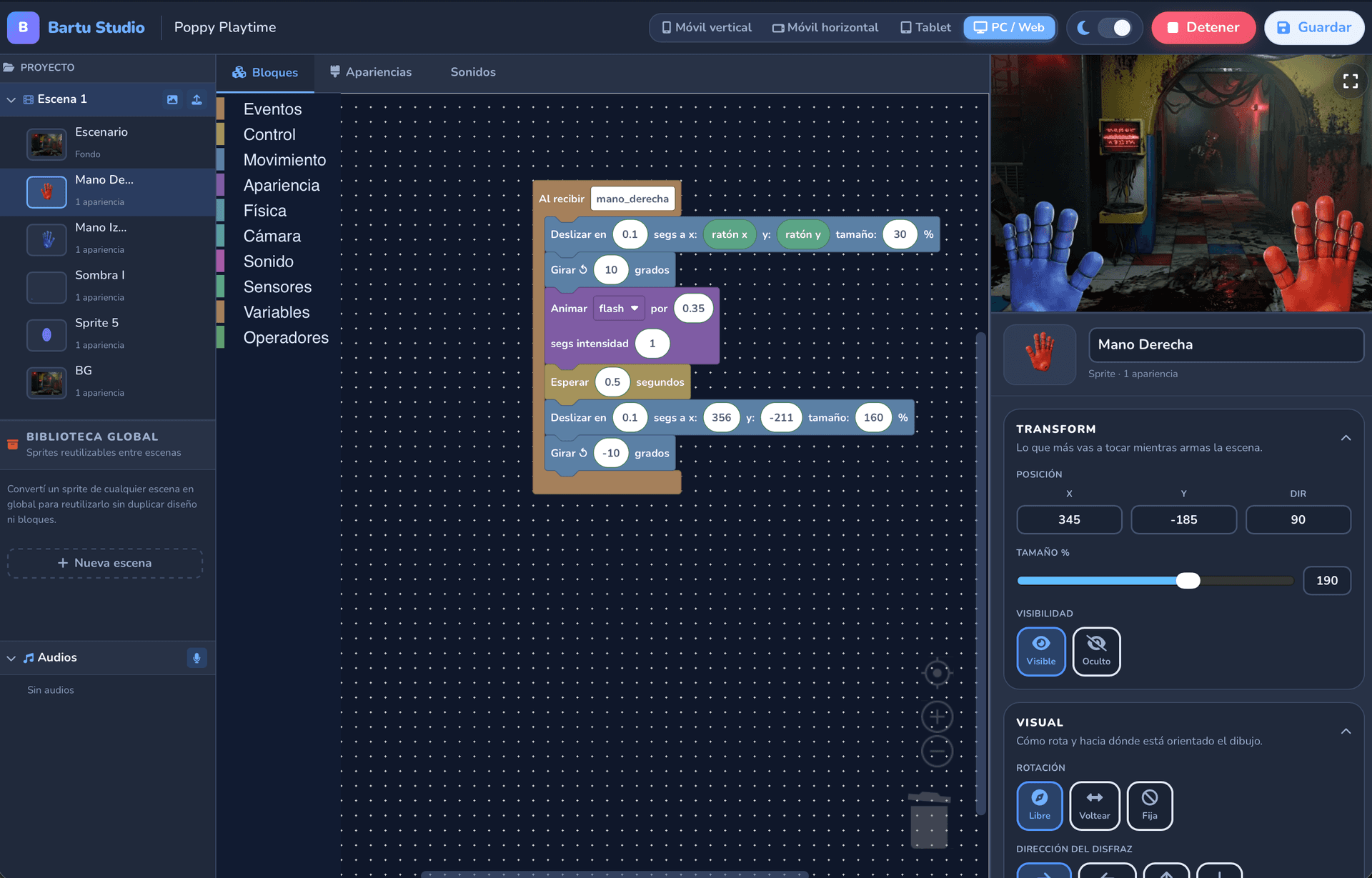Image resolution: width=1372 pixels, height=878 pixels.
Task: Zoom in the block workspace
Action: [937, 716]
